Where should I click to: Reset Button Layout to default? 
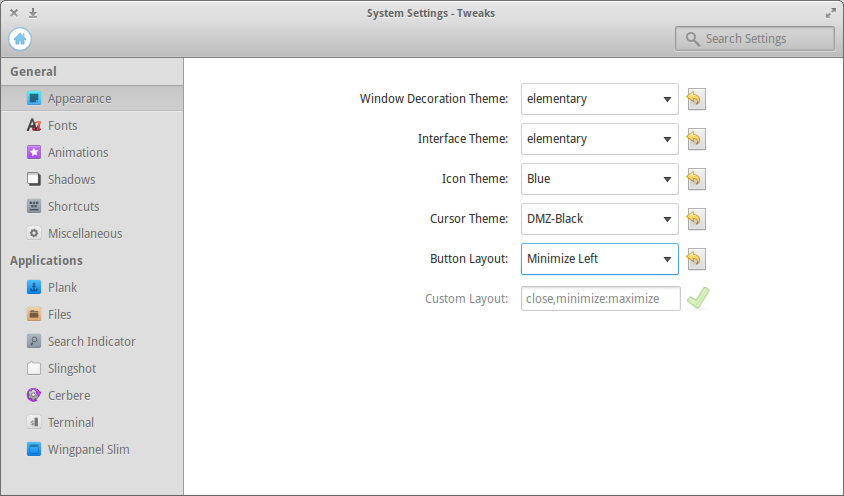tap(695, 259)
